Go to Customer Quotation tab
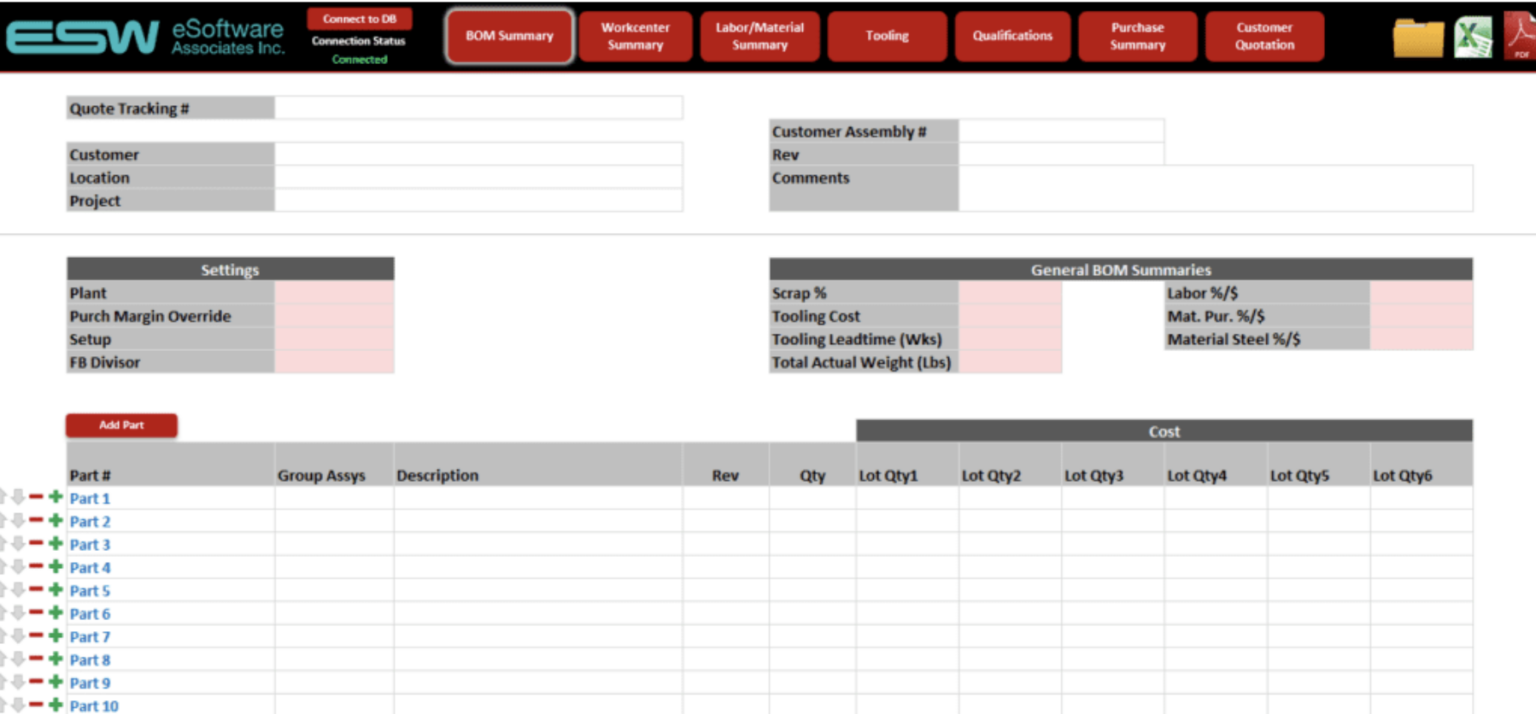Image resolution: width=1536 pixels, height=714 pixels. [x=1264, y=36]
